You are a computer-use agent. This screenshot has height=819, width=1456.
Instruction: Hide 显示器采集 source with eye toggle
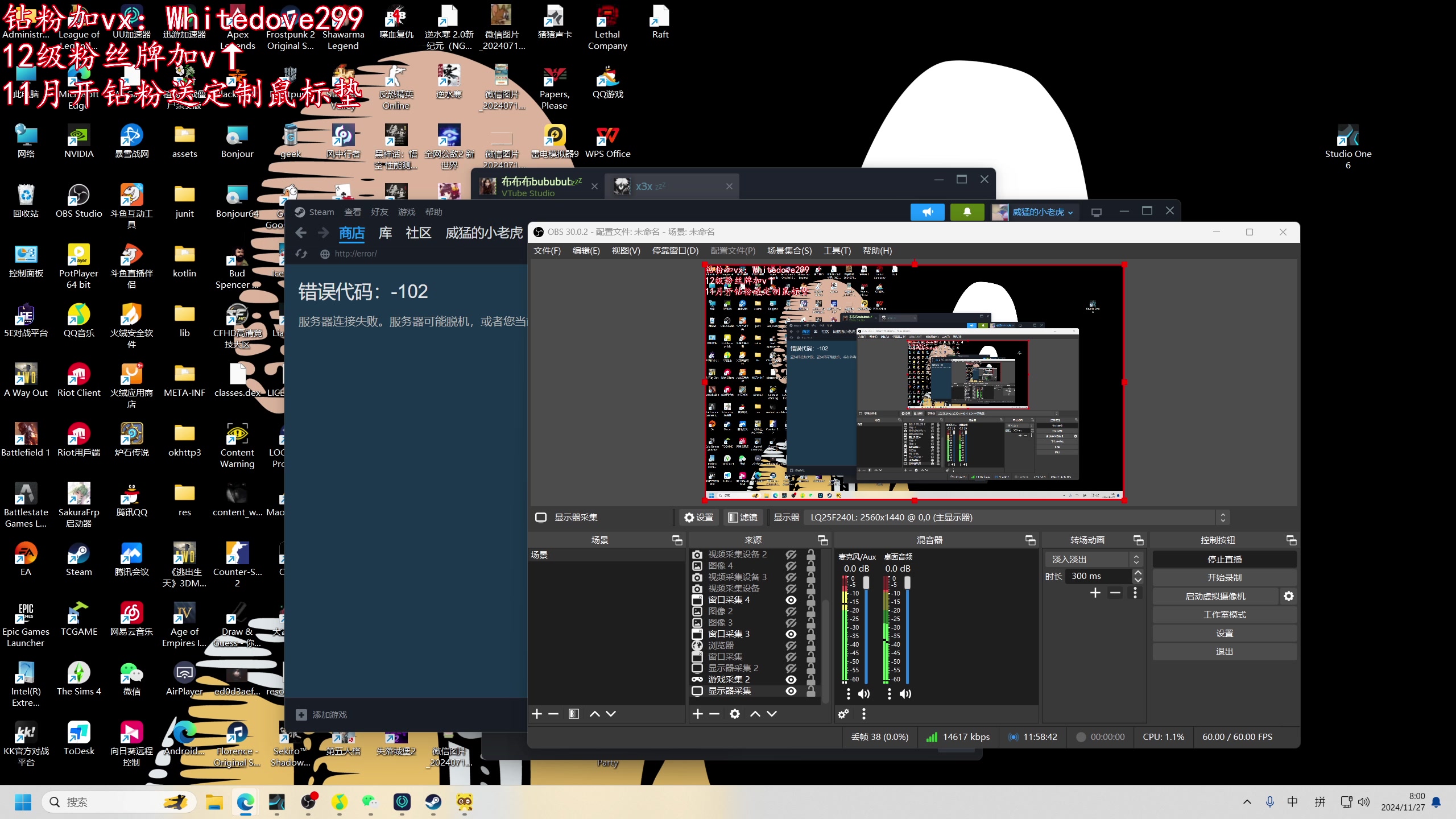791,691
